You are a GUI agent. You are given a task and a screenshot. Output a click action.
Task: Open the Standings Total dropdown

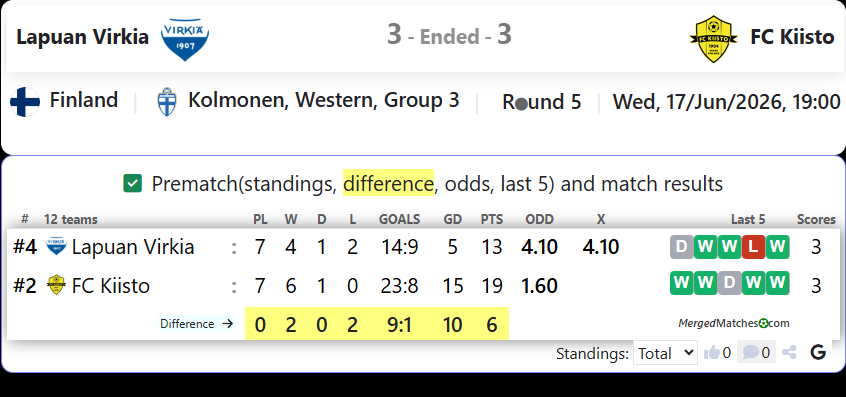[665, 353]
